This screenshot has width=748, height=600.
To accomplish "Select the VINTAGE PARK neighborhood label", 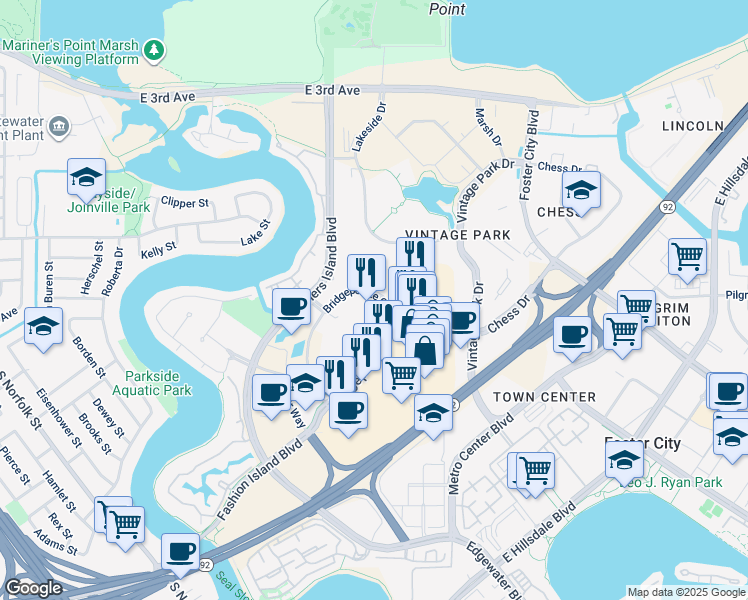I will (x=458, y=235).
